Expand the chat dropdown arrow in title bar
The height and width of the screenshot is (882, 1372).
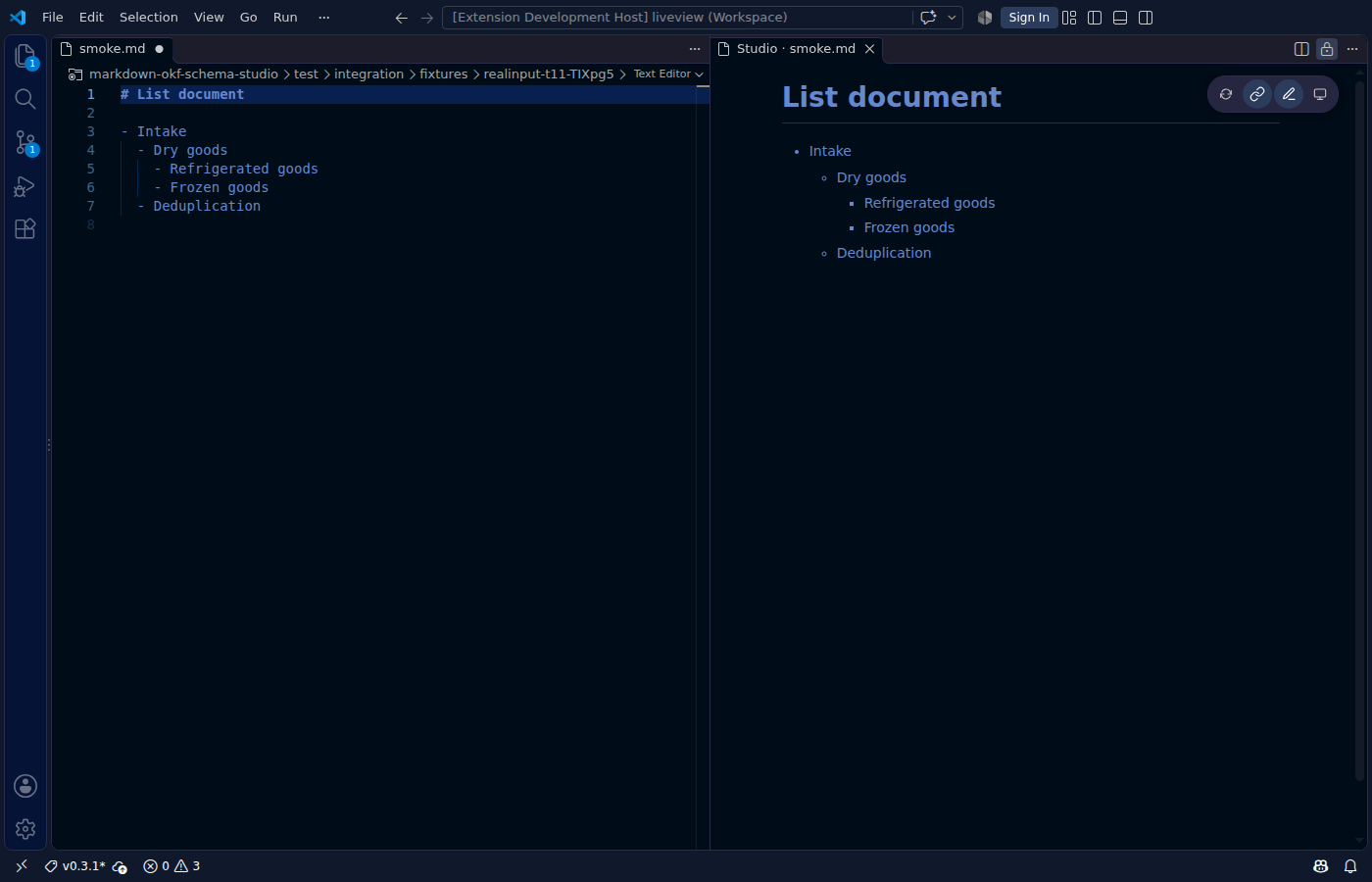tap(952, 18)
